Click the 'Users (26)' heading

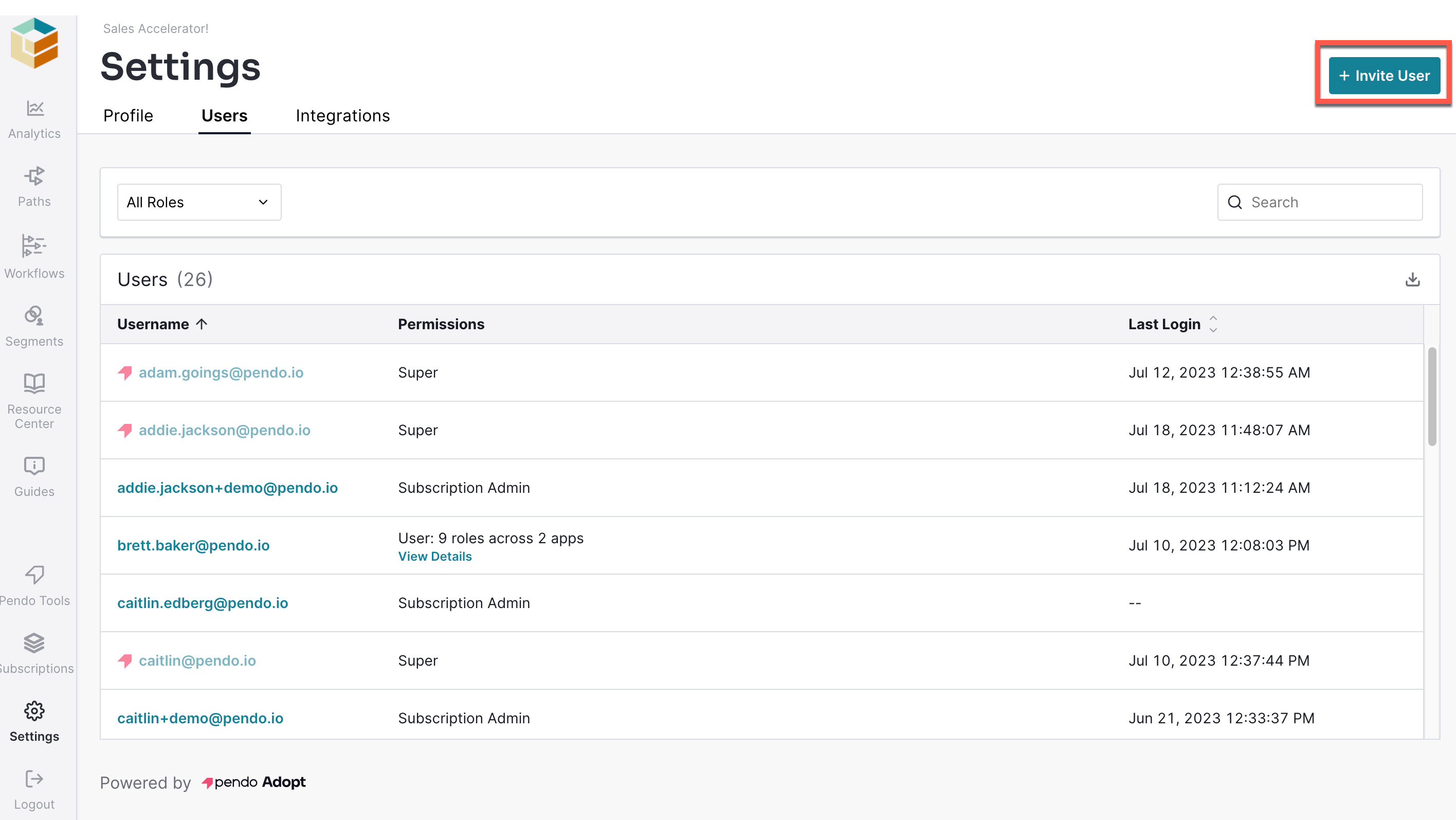(x=165, y=279)
